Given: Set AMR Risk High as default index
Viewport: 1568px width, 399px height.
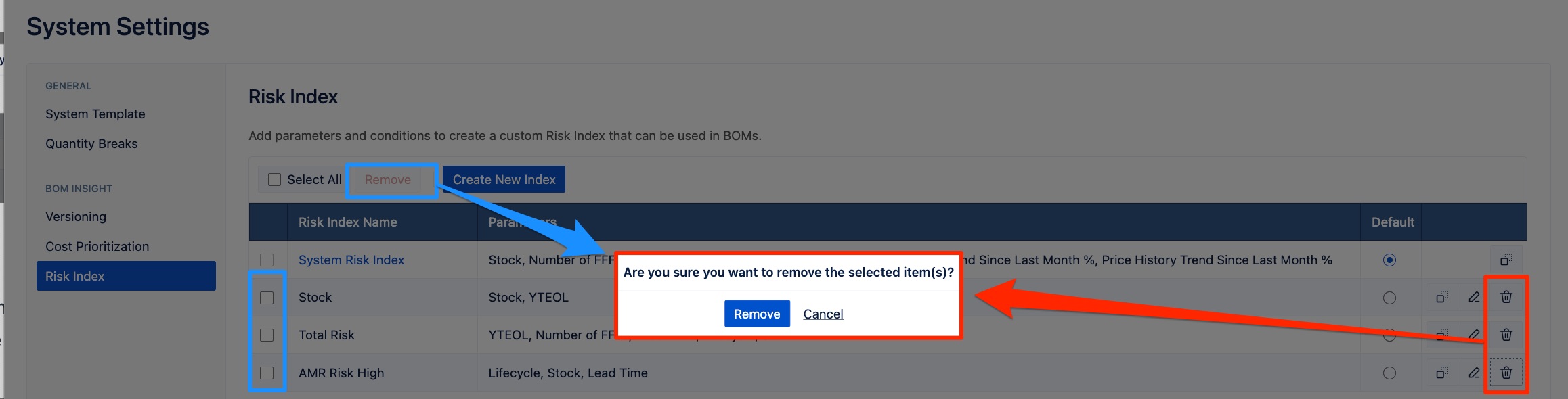Looking at the screenshot, I should 1389,373.
